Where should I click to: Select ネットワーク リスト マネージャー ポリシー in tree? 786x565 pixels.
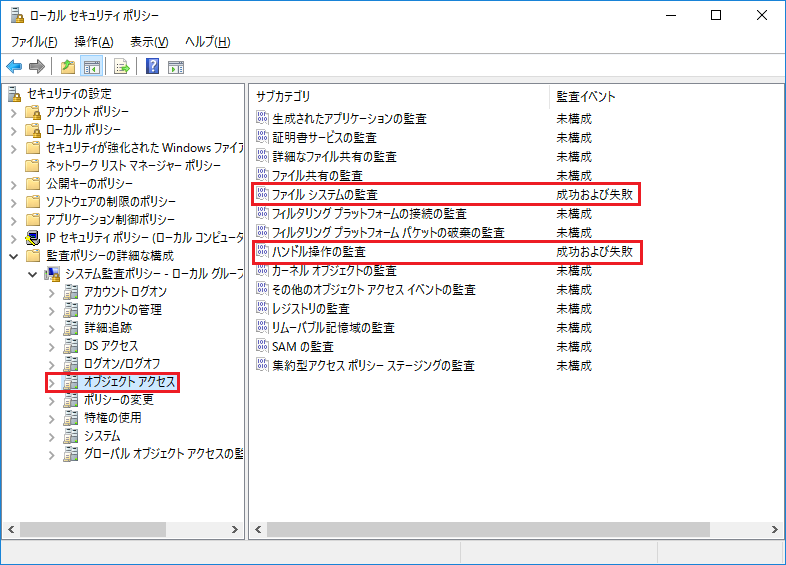click(133, 165)
